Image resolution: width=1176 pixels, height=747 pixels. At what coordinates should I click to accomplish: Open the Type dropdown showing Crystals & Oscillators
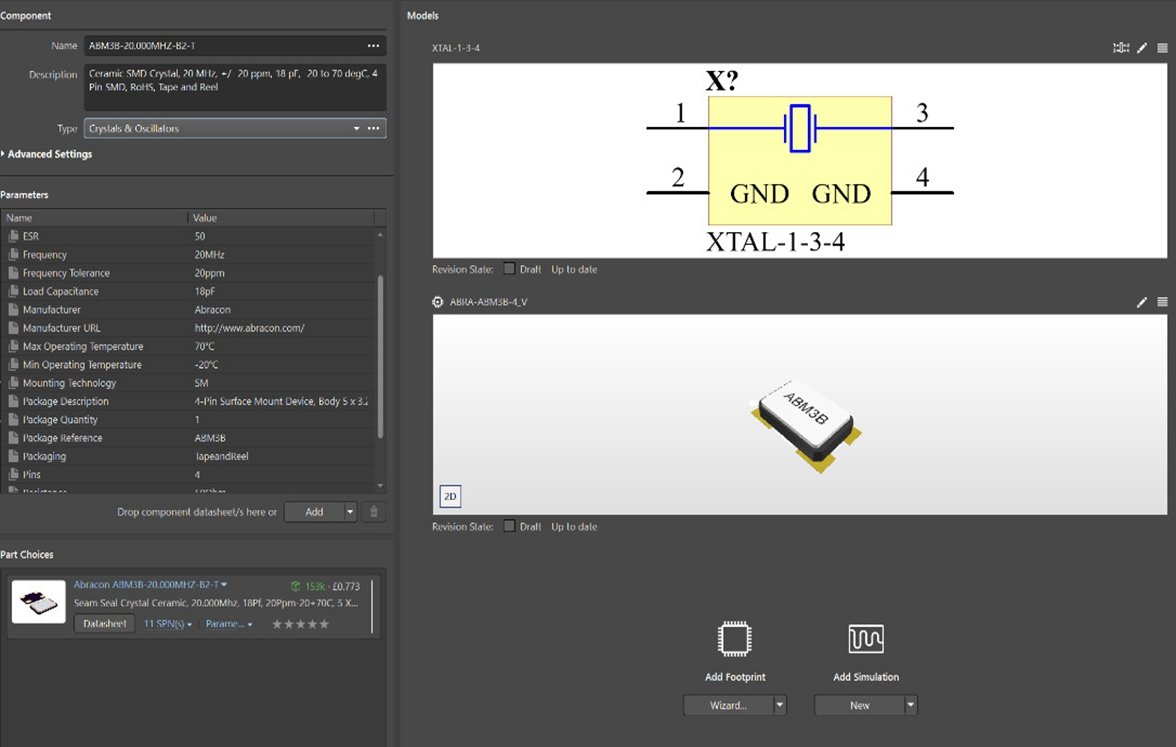(x=356, y=128)
